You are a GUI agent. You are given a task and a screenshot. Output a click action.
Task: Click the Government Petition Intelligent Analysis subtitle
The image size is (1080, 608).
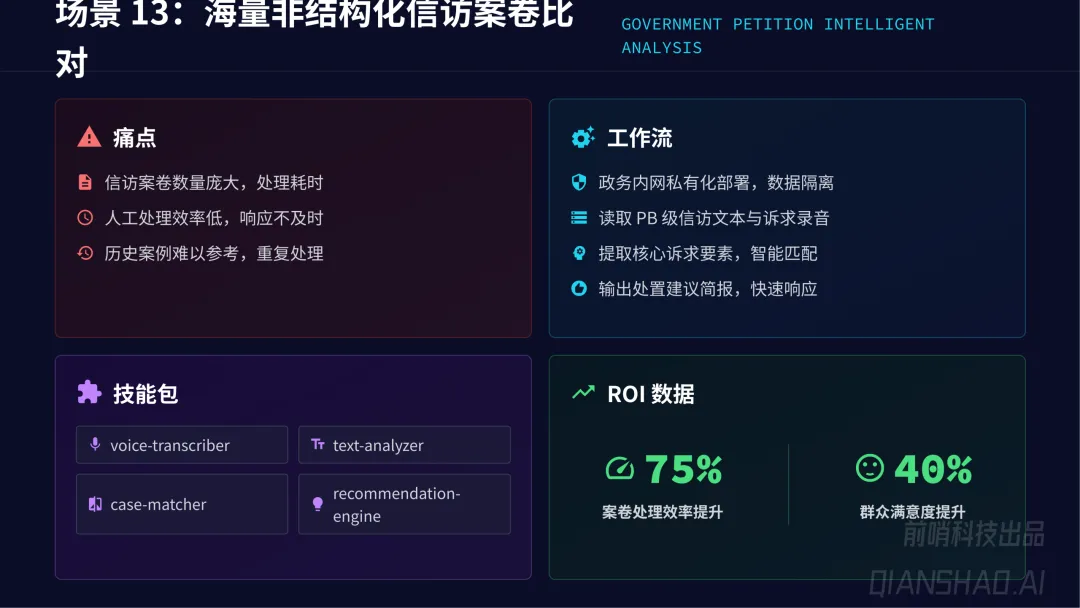click(777, 36)
